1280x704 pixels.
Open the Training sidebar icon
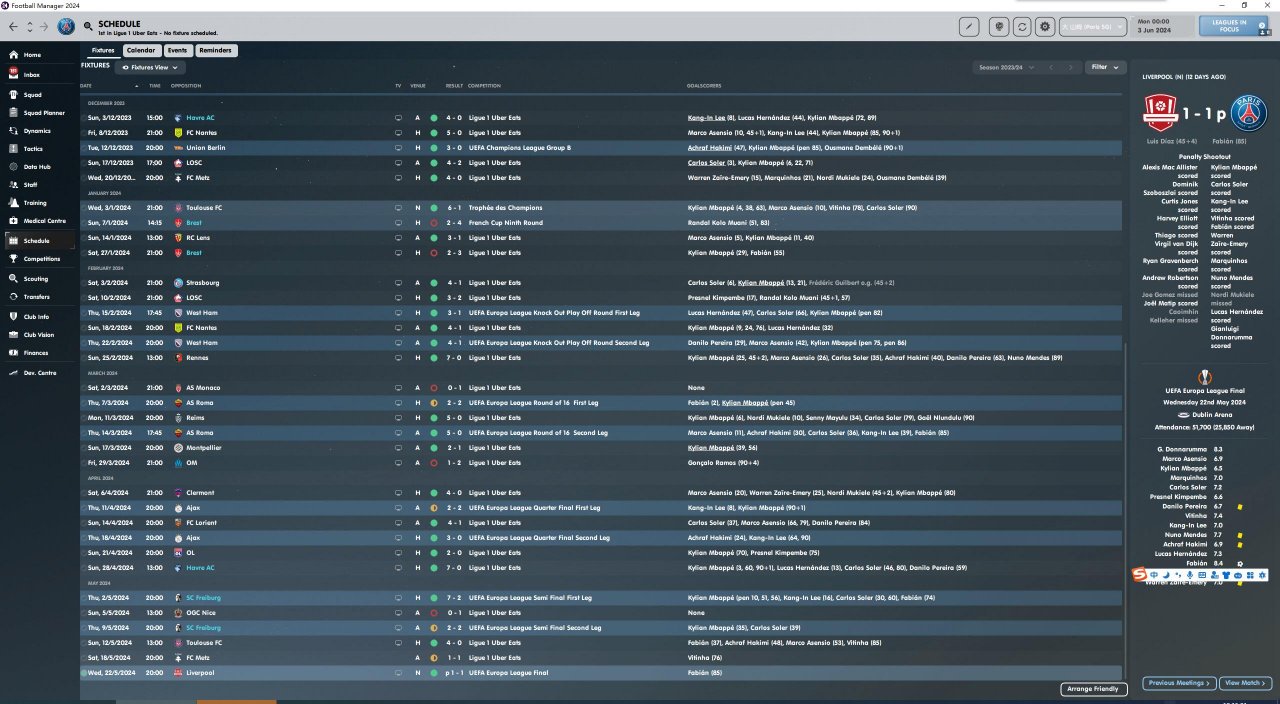pos(13,203)
